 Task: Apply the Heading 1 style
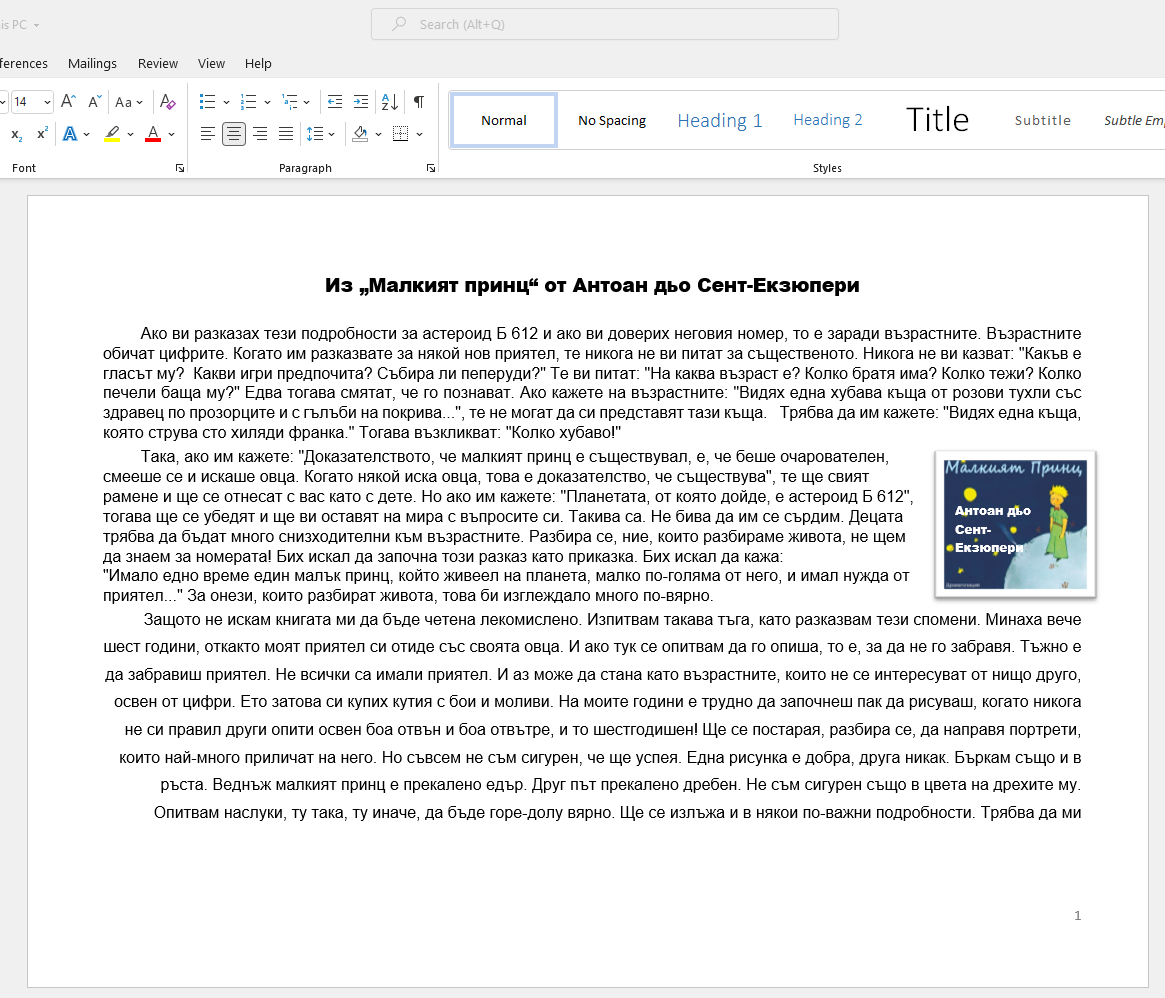point(719,120)
